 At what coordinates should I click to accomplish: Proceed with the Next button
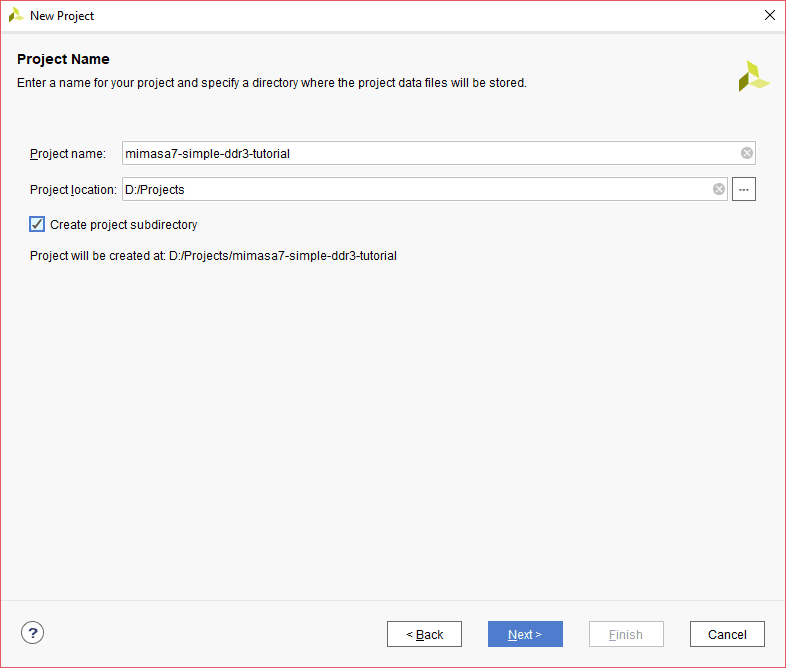(x=525, y=634)
